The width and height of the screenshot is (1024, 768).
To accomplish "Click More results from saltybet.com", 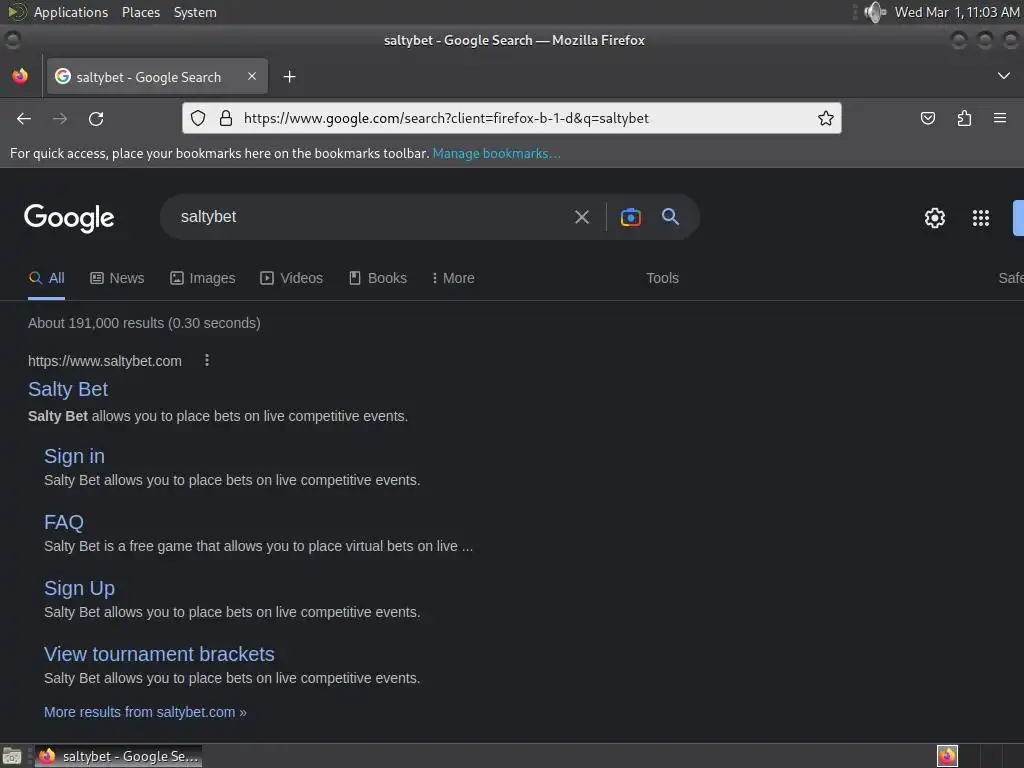I will [x=145, y=712].
